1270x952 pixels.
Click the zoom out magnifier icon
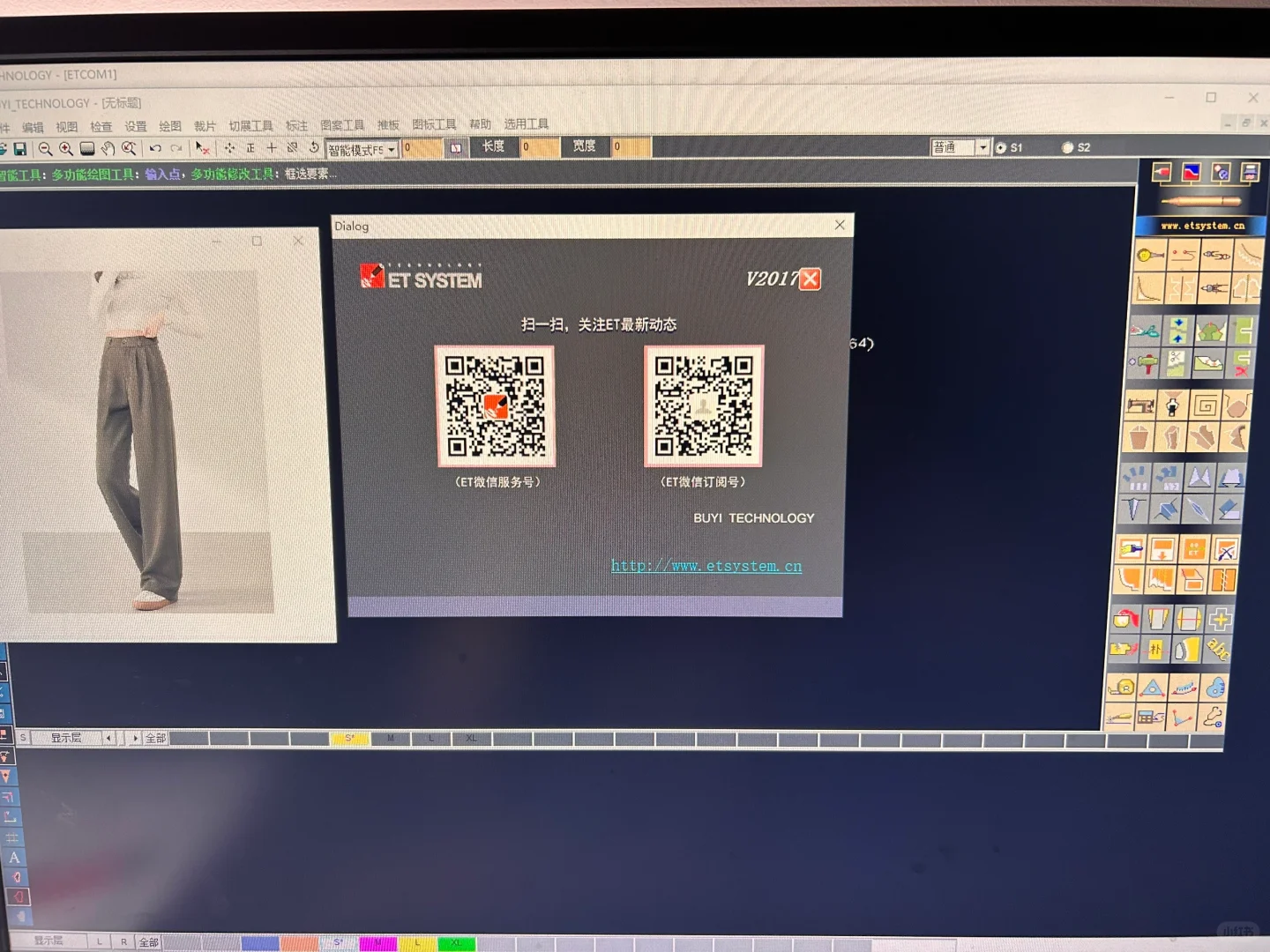(45, 149)
